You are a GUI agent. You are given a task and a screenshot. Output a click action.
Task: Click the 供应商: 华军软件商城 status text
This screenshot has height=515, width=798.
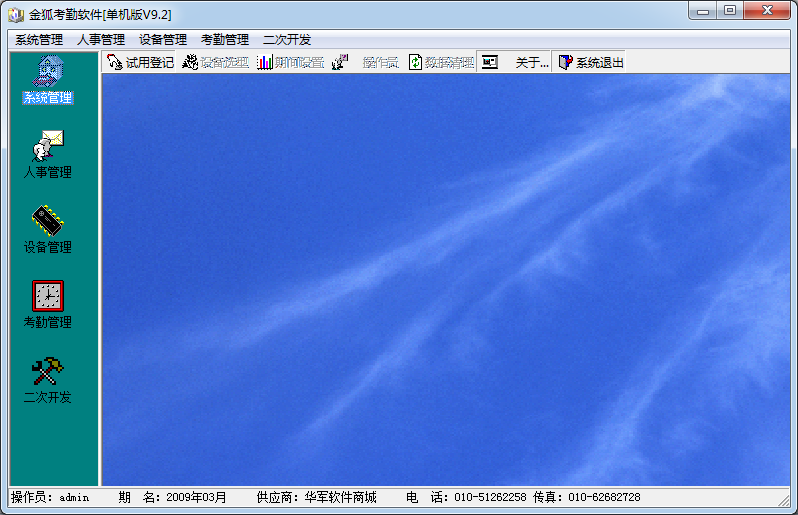[x=317, y=497]
